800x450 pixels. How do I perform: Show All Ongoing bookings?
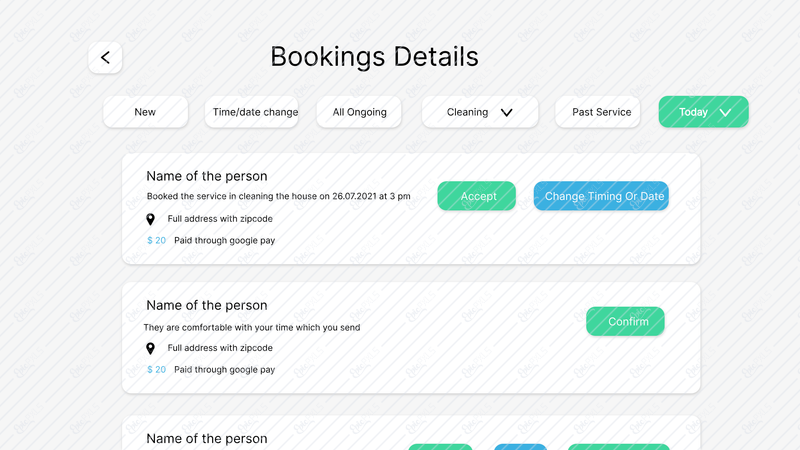click(359, 112)
